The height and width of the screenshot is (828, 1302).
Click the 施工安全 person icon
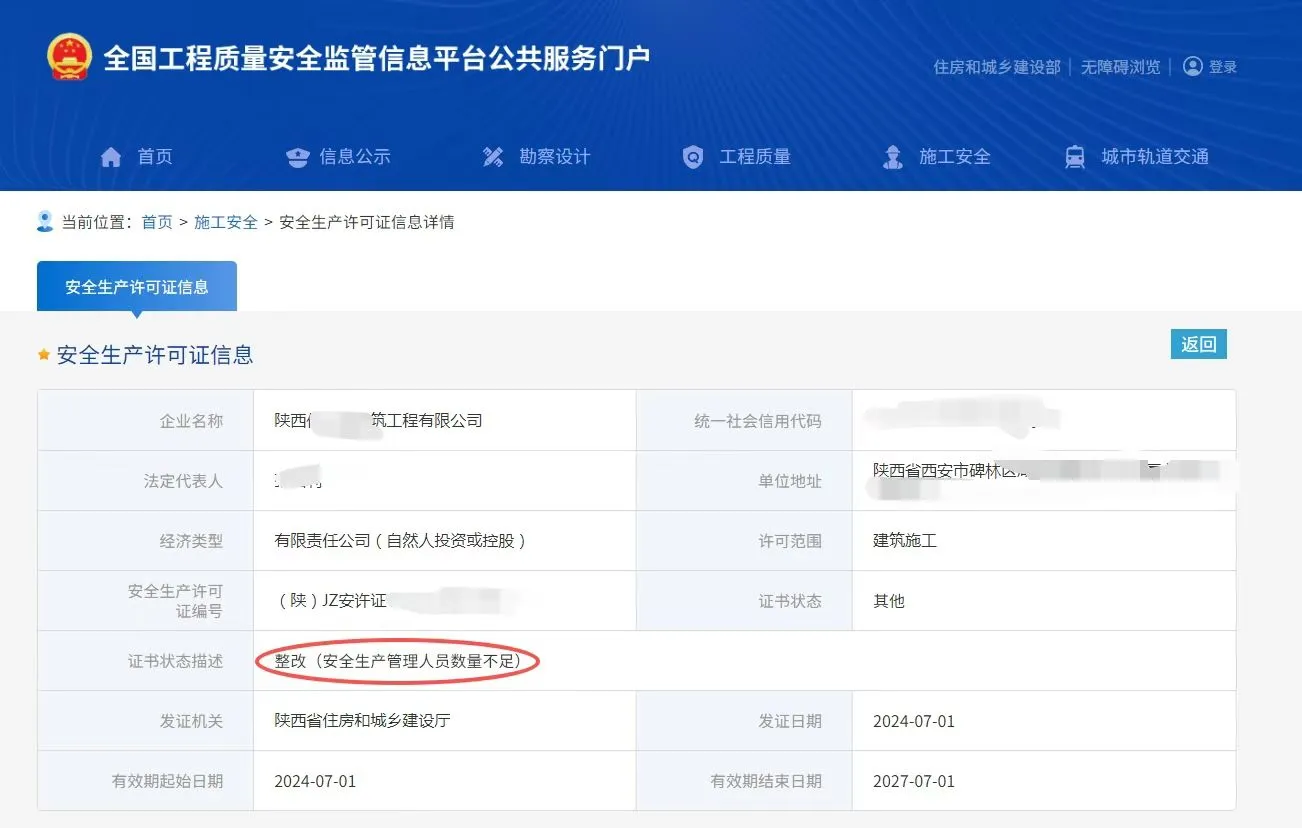tap(891, 156)
